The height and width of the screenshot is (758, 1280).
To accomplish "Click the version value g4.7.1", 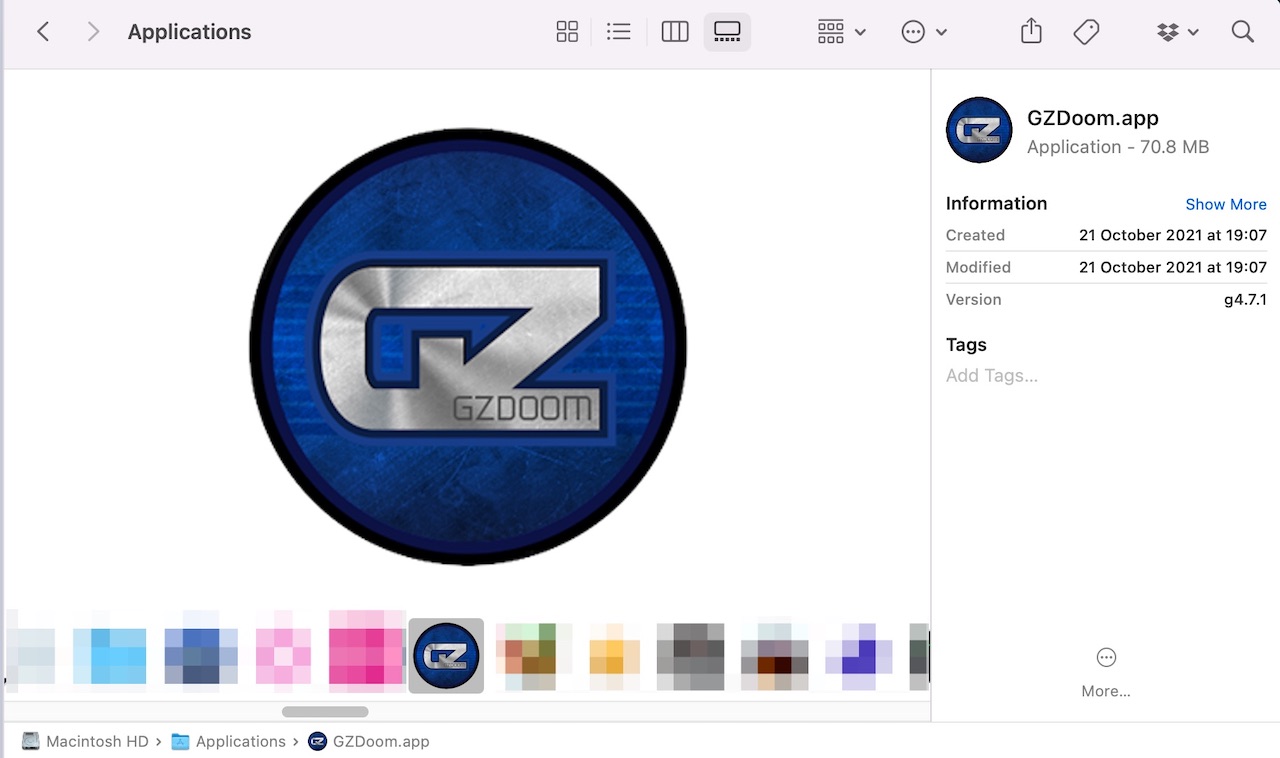I will tap(1245, 300).
